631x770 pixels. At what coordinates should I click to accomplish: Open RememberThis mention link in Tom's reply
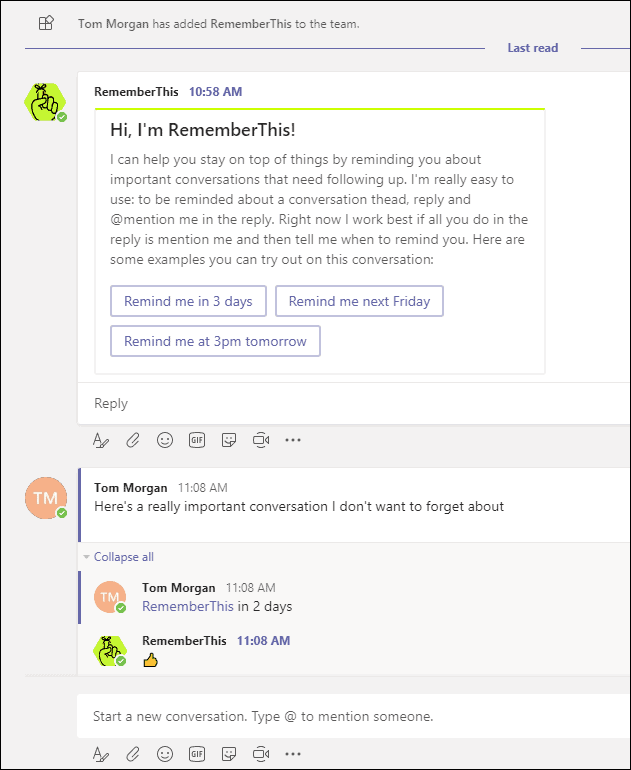tap(188, 606)
